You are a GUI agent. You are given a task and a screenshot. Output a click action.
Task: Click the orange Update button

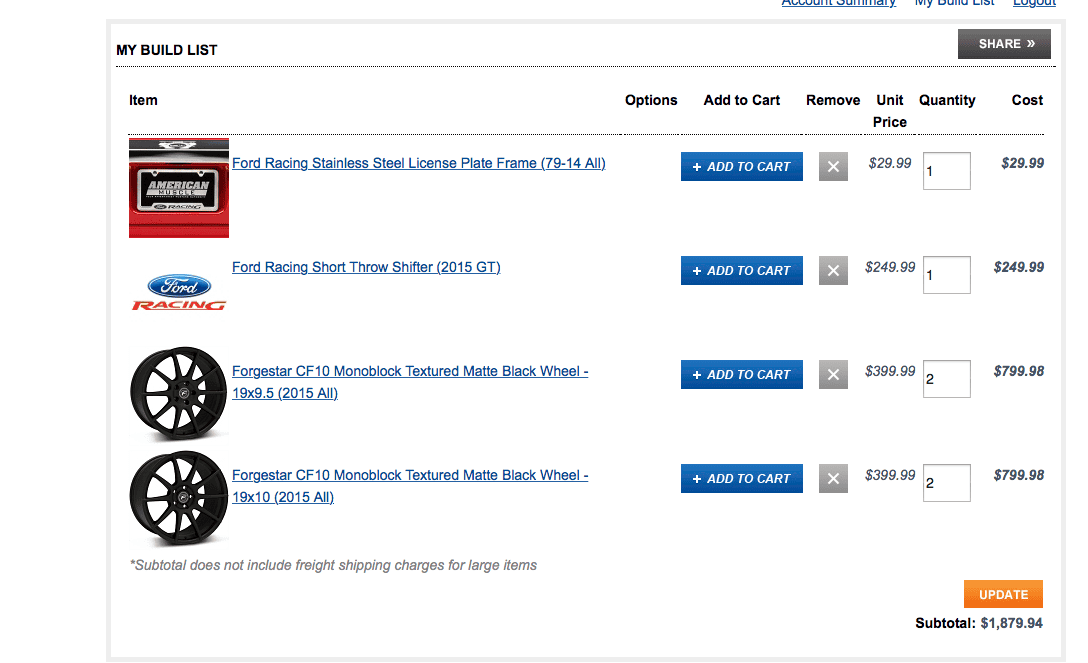click(1003, 594)
